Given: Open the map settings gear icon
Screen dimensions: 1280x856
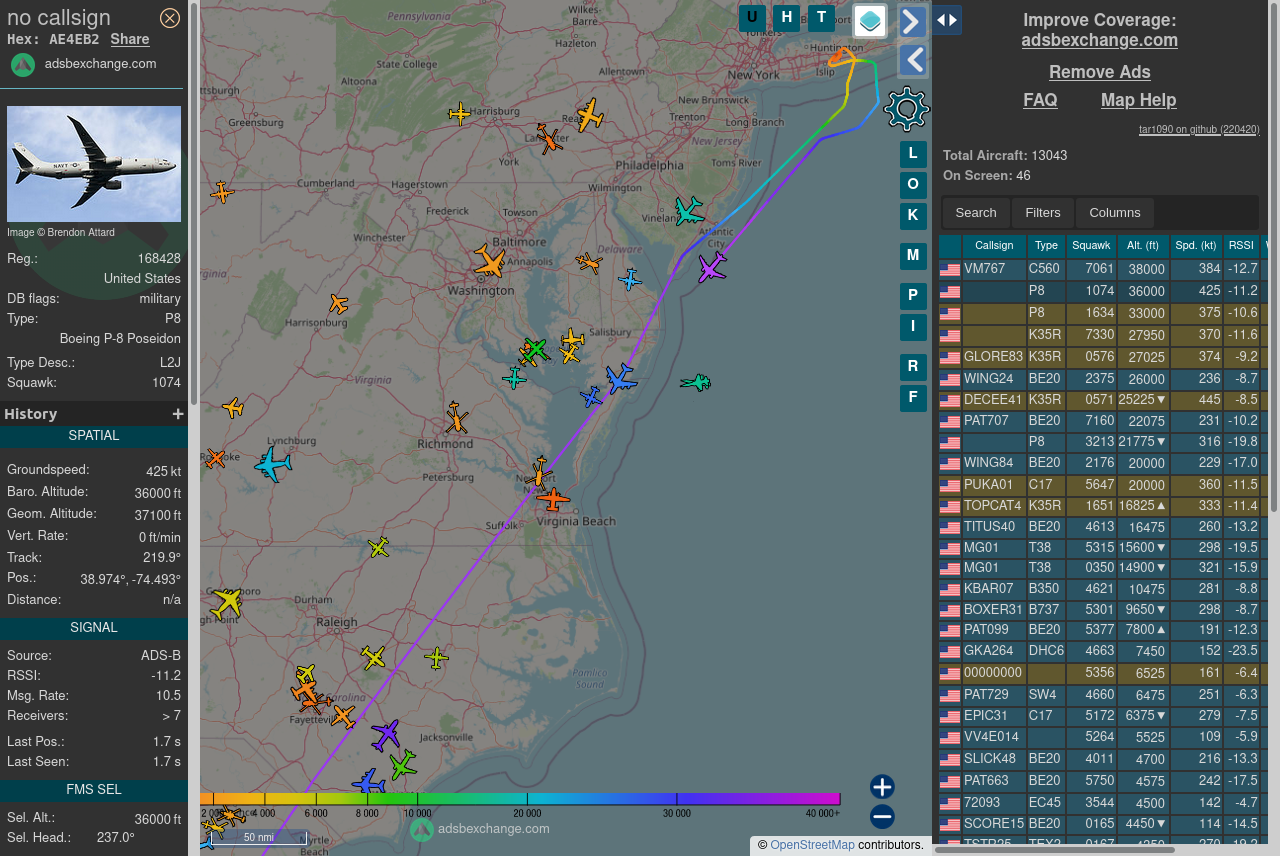Looking at the screenshot, I should point(907,109).
